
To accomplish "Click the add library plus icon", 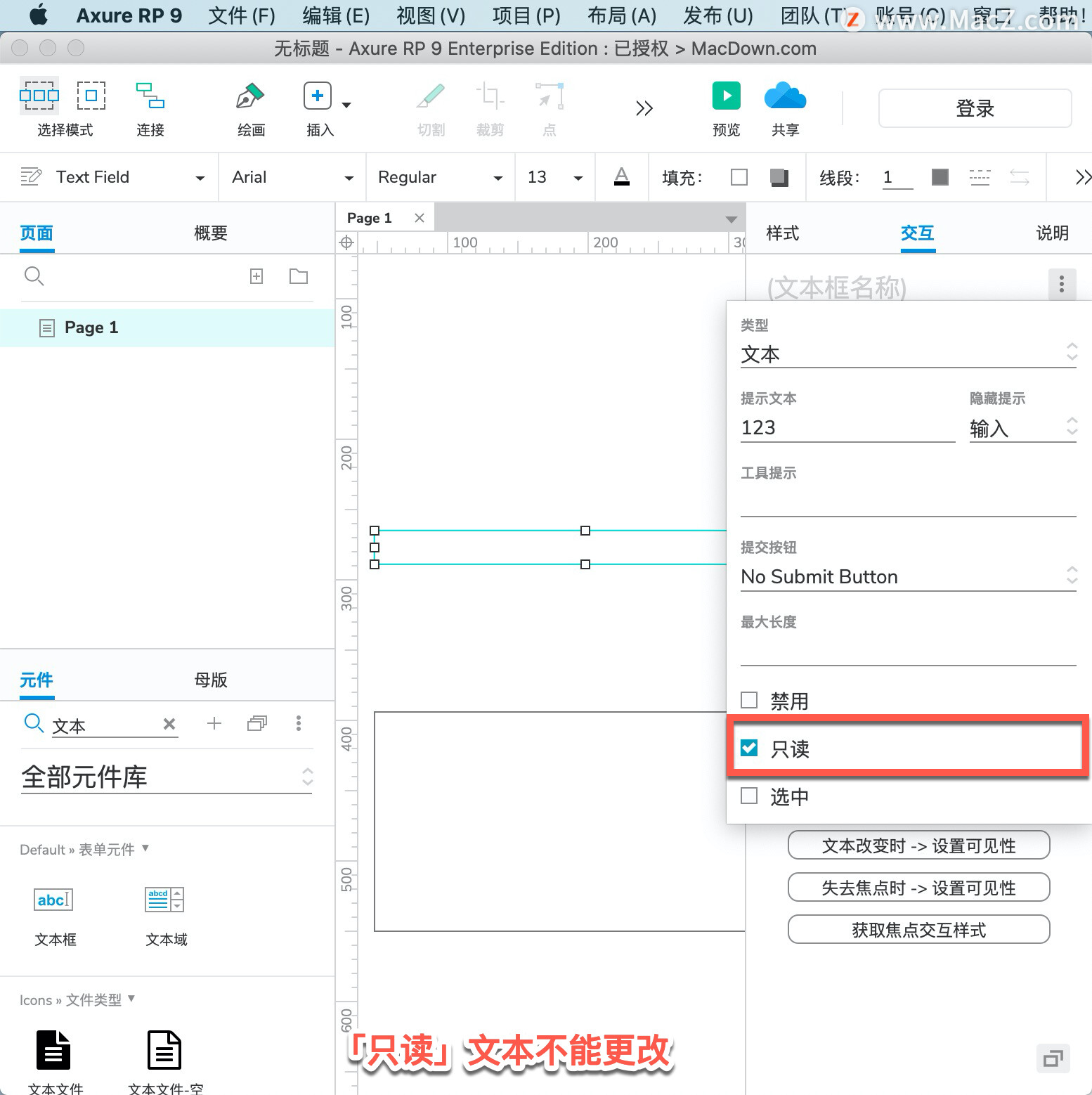I will tap(214, 723).
